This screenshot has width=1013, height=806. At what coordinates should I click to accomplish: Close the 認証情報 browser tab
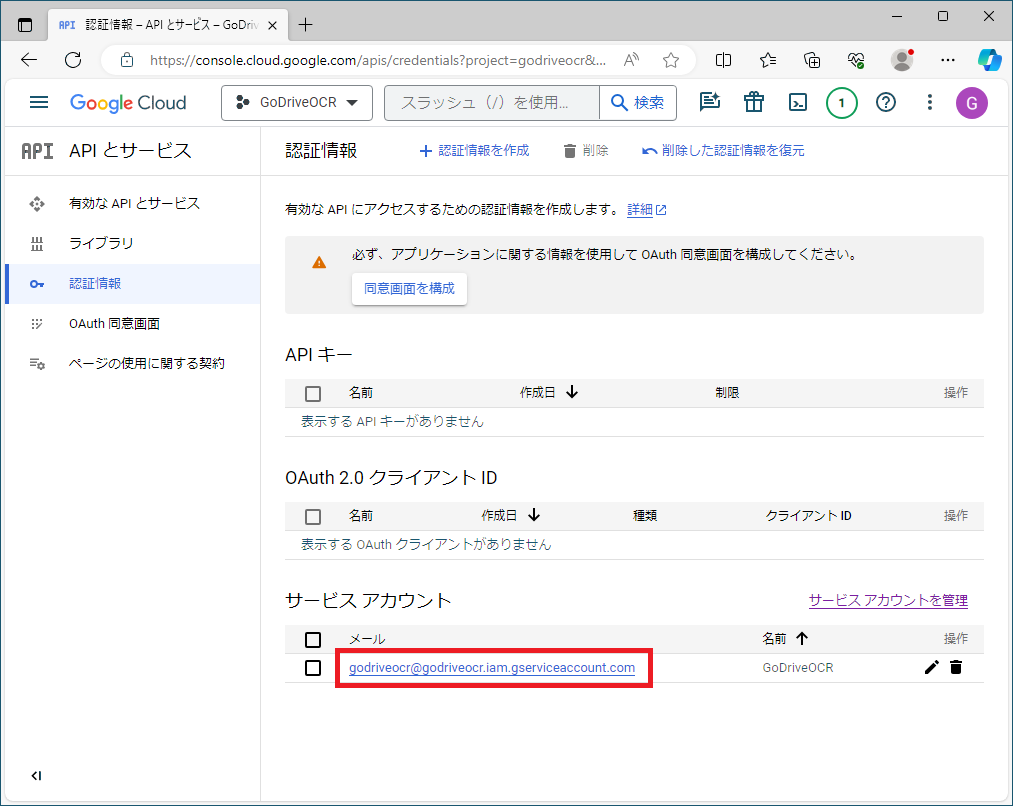pyautogui.click(x=273, y=25)
